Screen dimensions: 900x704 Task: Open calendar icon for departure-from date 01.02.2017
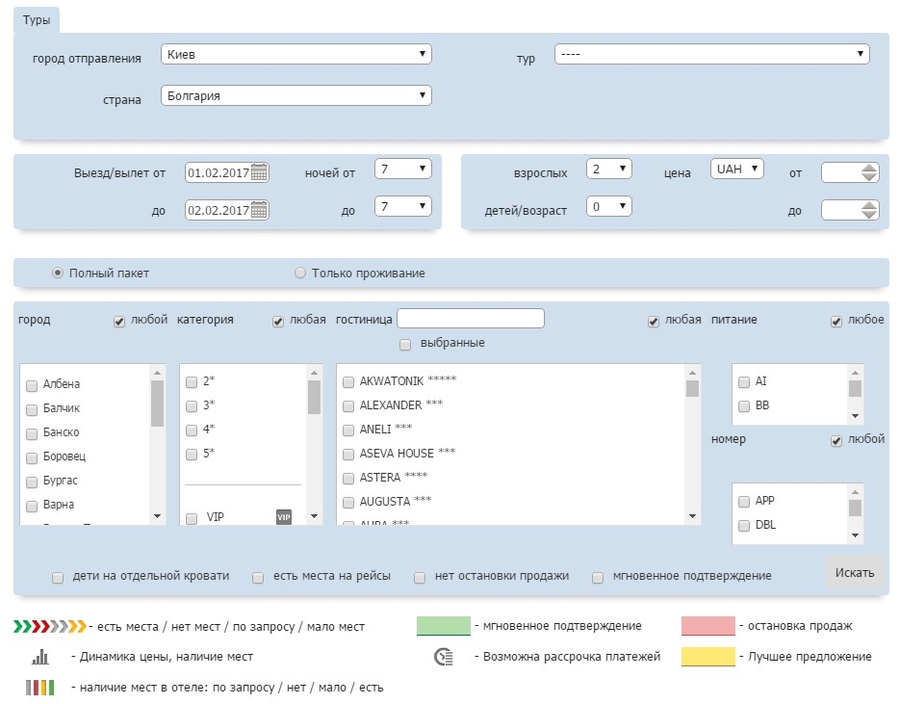pyautogui.click(x=259, y=173)
